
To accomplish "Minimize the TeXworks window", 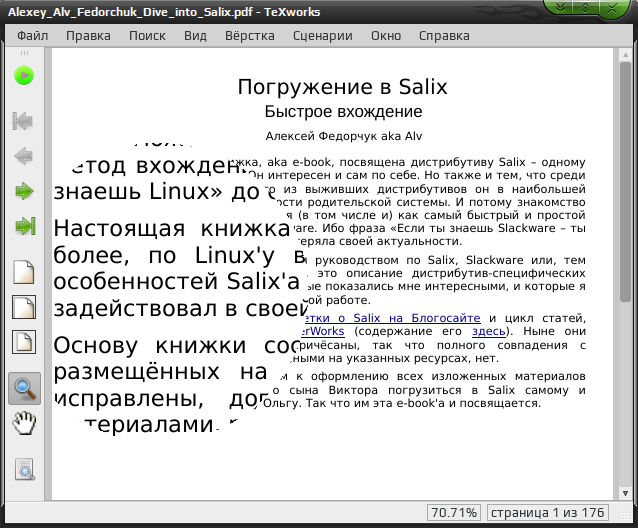I will [561, 8].
